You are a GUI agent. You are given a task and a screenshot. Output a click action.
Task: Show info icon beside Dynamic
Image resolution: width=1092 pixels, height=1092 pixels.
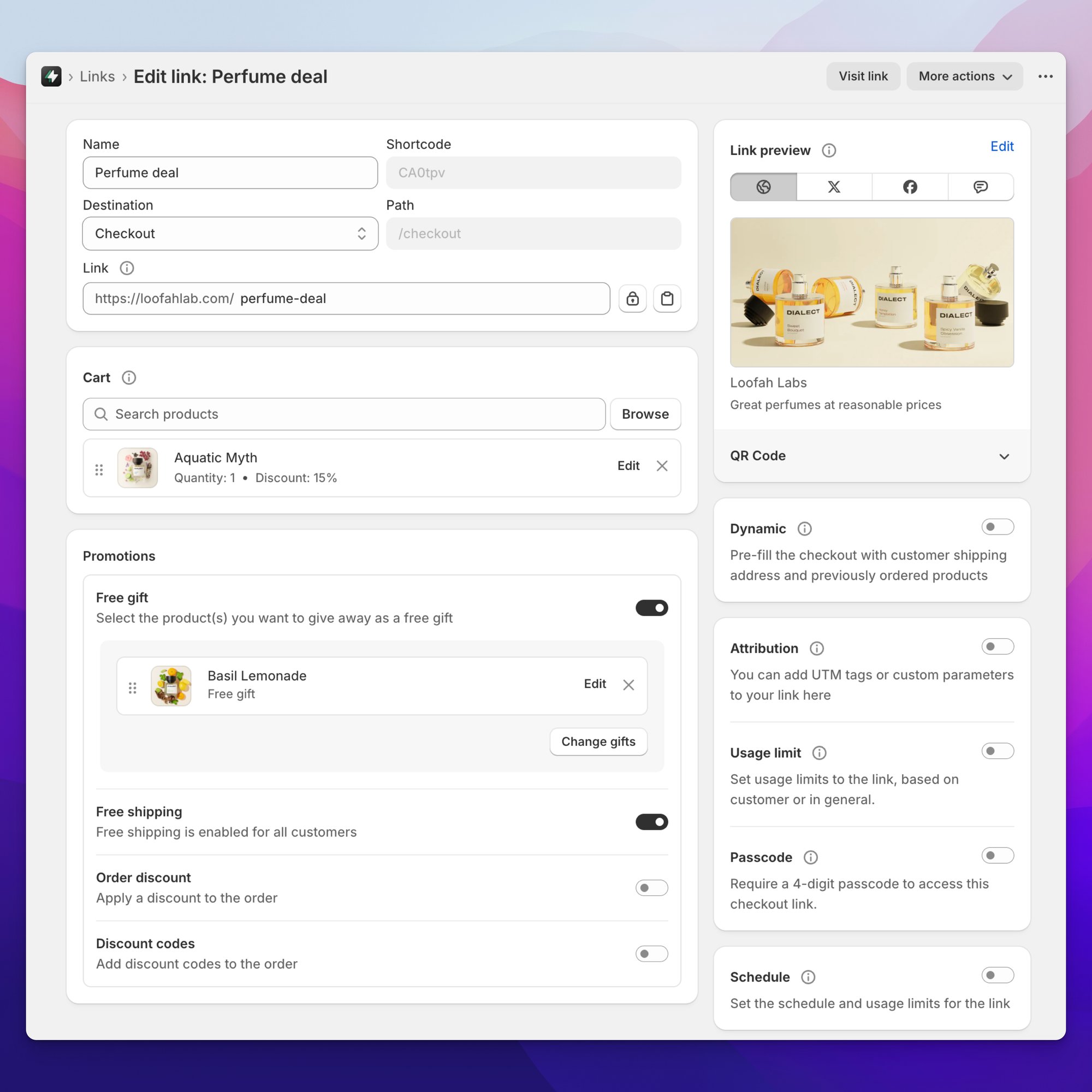[804, 529]
